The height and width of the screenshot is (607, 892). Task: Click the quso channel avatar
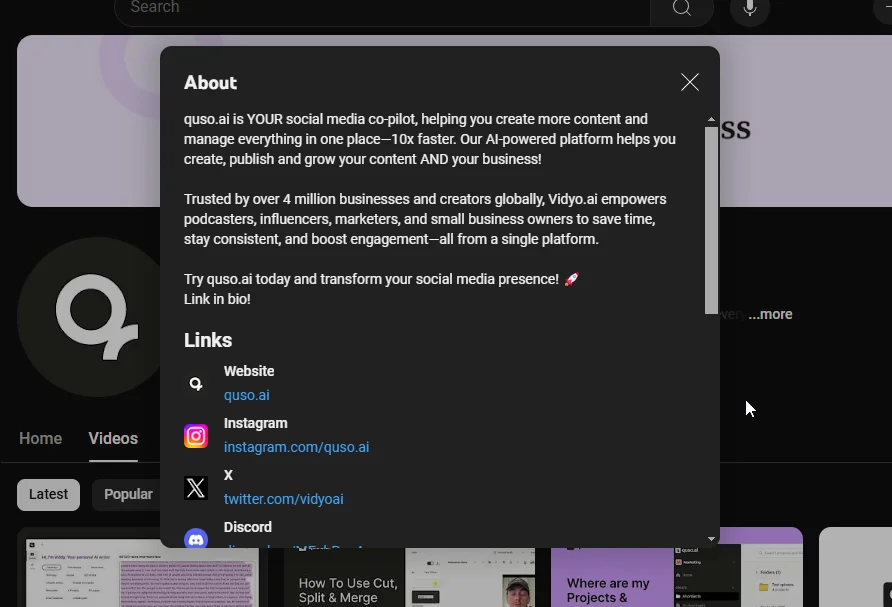(90, 317)
